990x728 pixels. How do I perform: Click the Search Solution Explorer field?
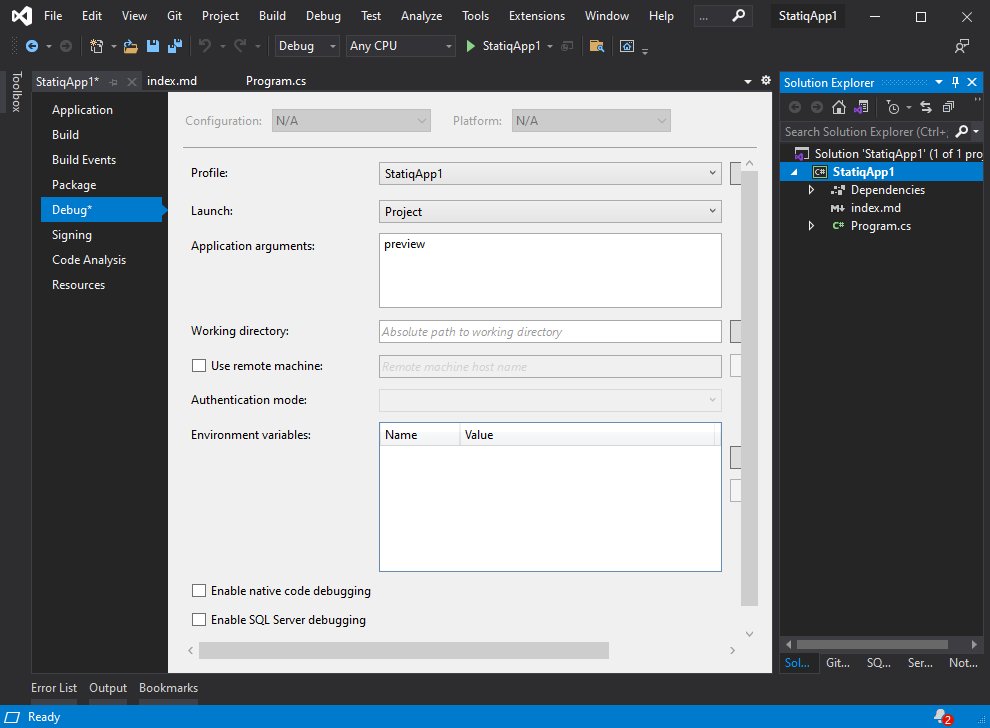[866, 131]
